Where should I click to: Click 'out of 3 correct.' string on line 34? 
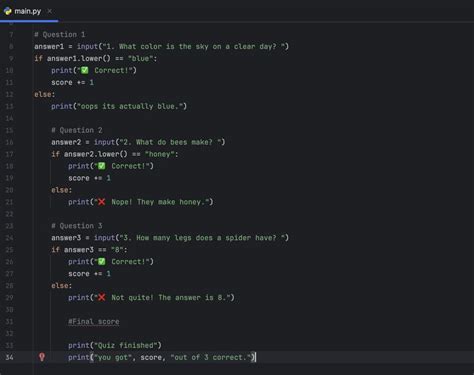210,357
